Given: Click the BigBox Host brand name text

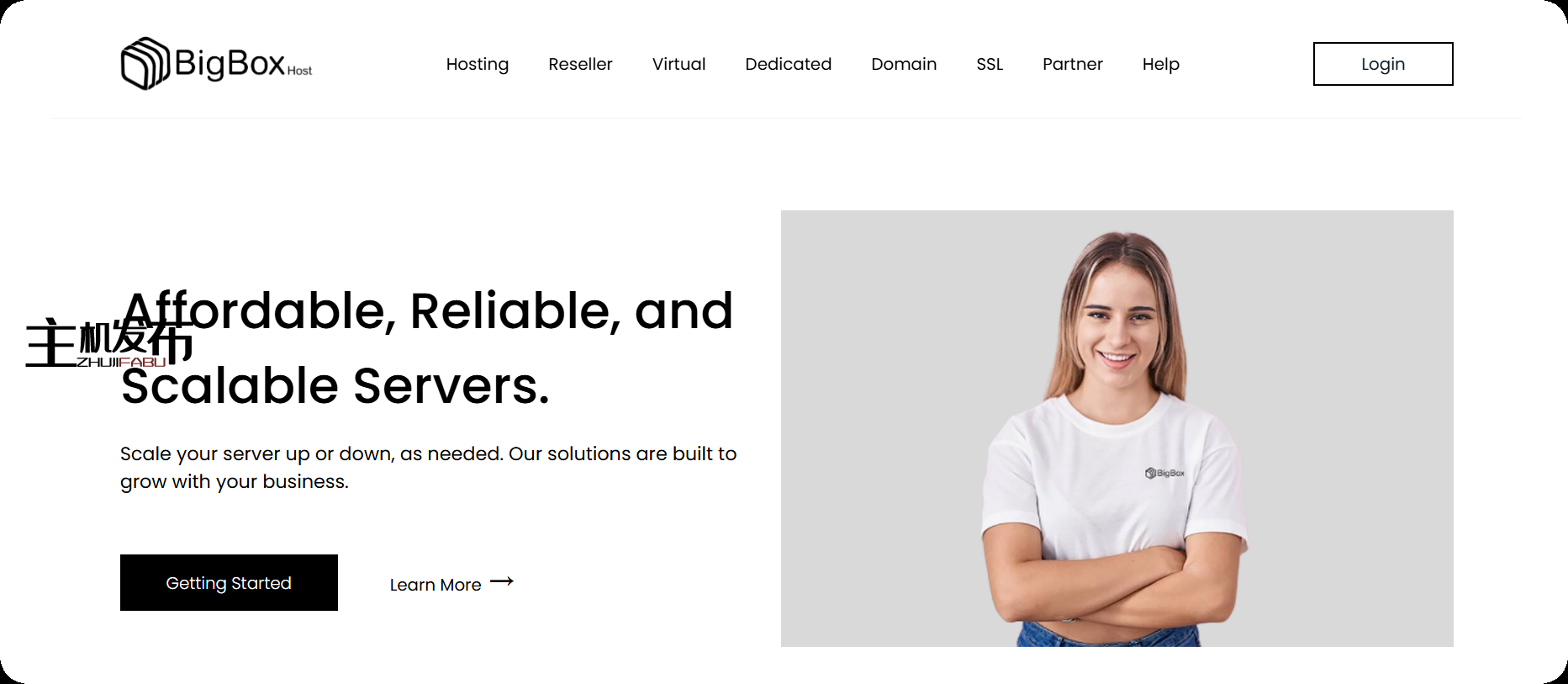Looking at the screenshot, I should point(243,63).
